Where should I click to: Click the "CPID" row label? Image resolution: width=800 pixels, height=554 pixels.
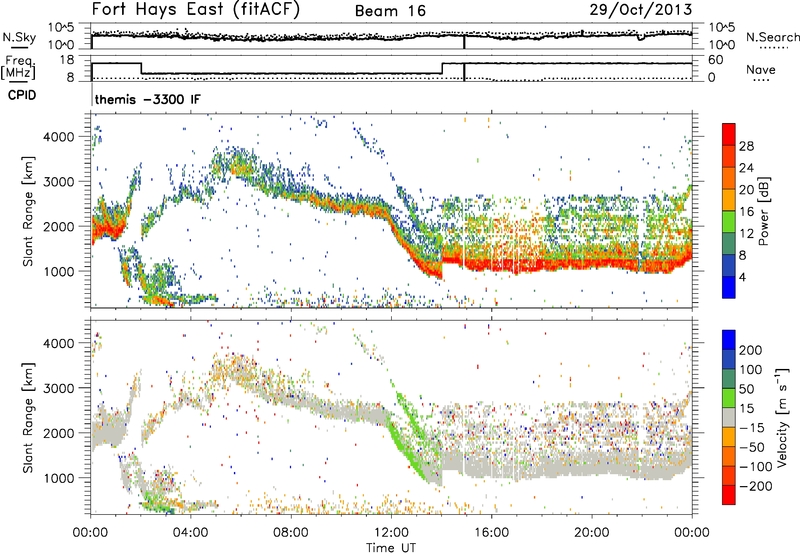coord(22,95)
